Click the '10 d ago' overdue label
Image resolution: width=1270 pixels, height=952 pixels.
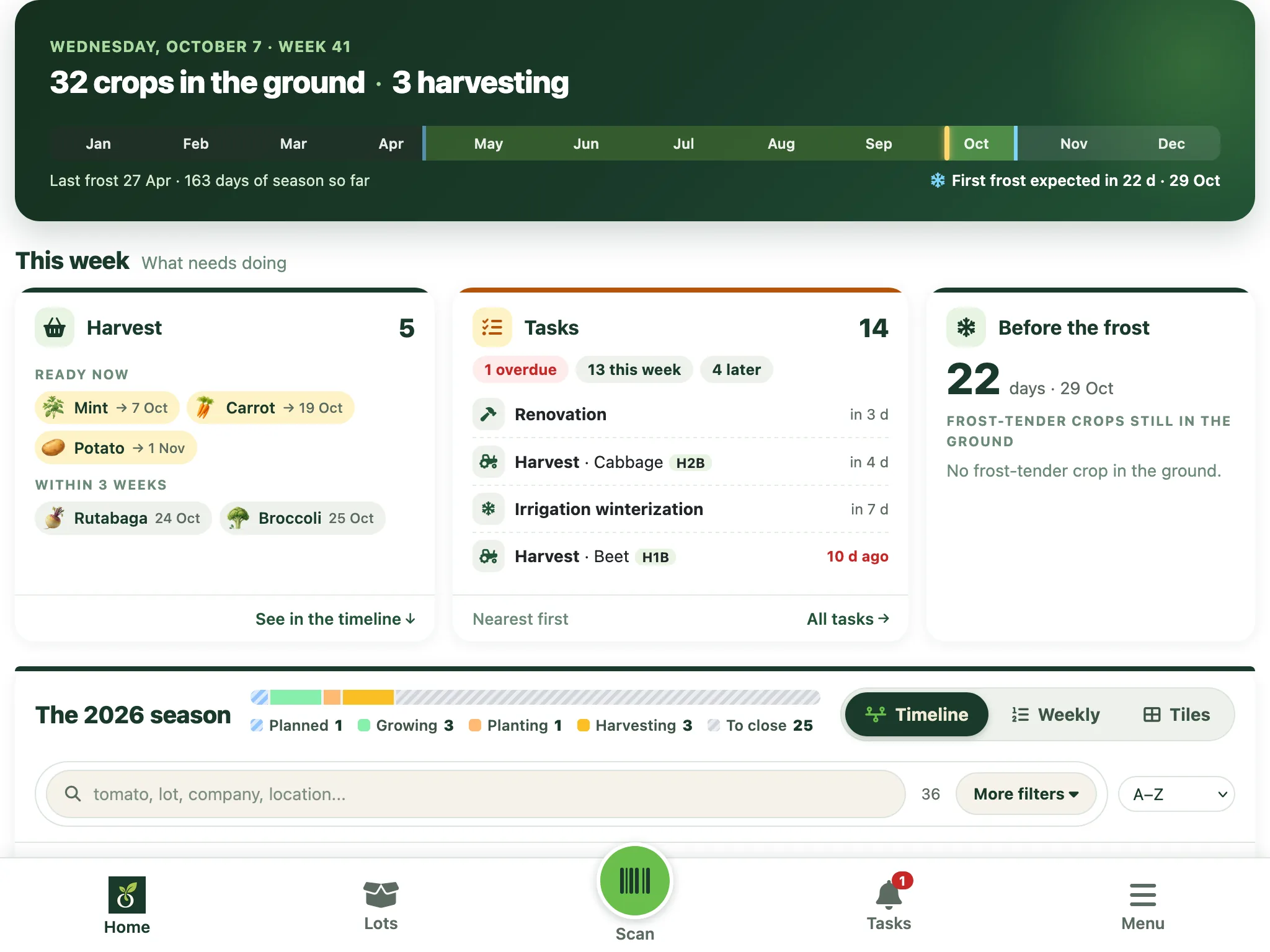858,556
